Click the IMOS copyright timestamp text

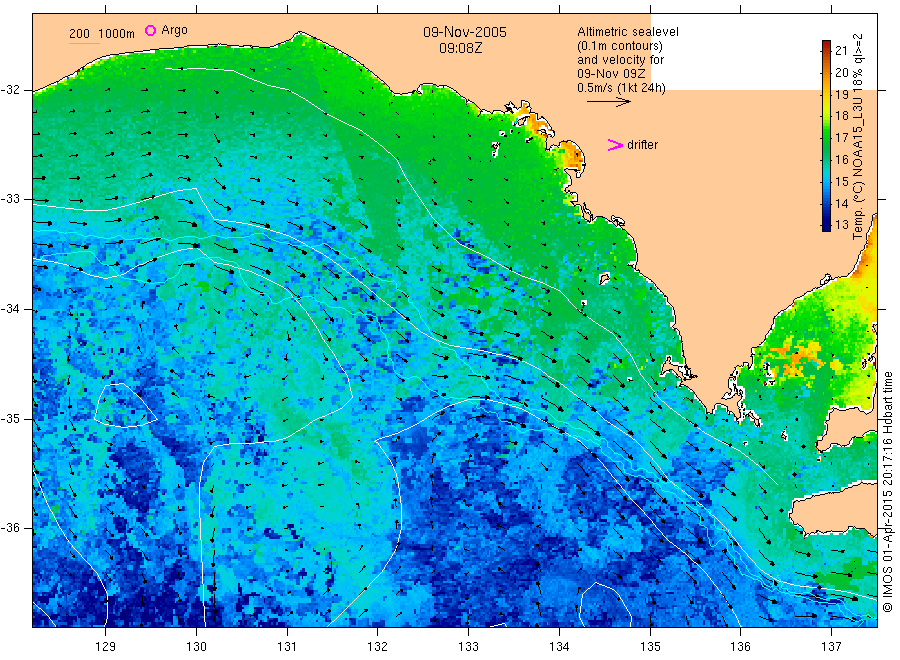[x=887, y=492]
